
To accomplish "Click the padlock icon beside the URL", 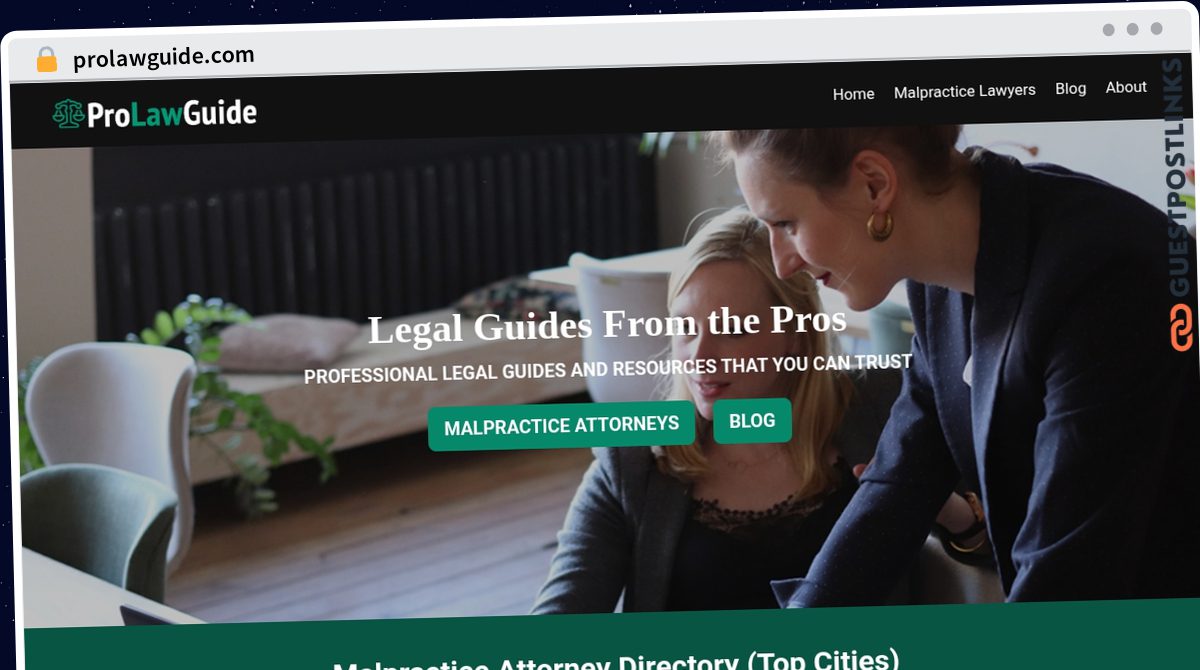I will point(47,60).
